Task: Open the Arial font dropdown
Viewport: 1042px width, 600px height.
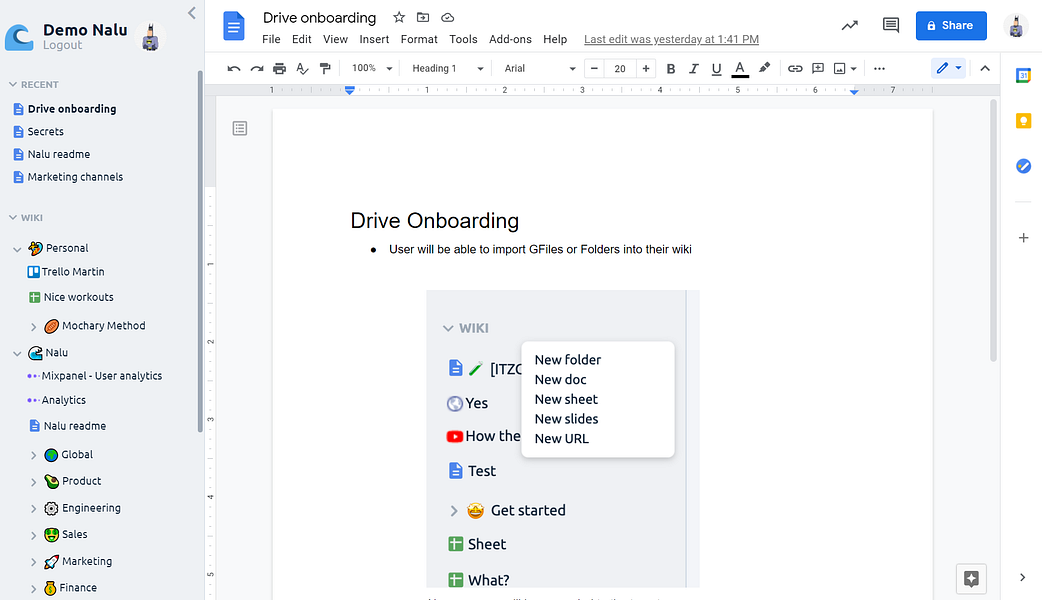Action: point(539,68)
